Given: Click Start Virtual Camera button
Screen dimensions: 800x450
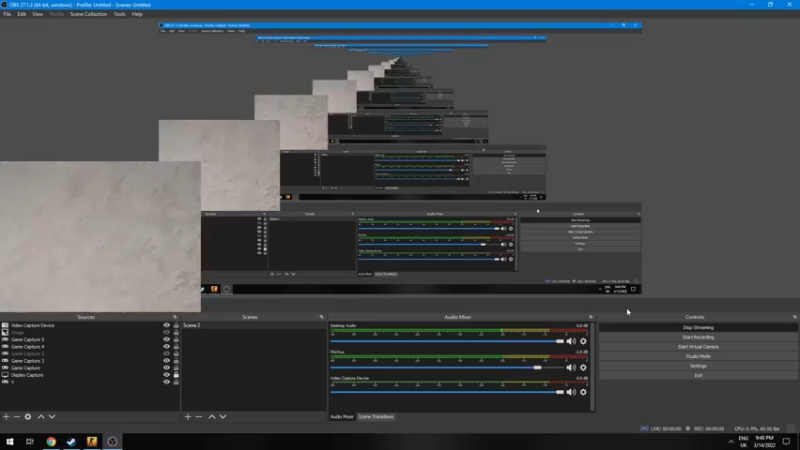Looking at the screenshot, I should (698, 347).
